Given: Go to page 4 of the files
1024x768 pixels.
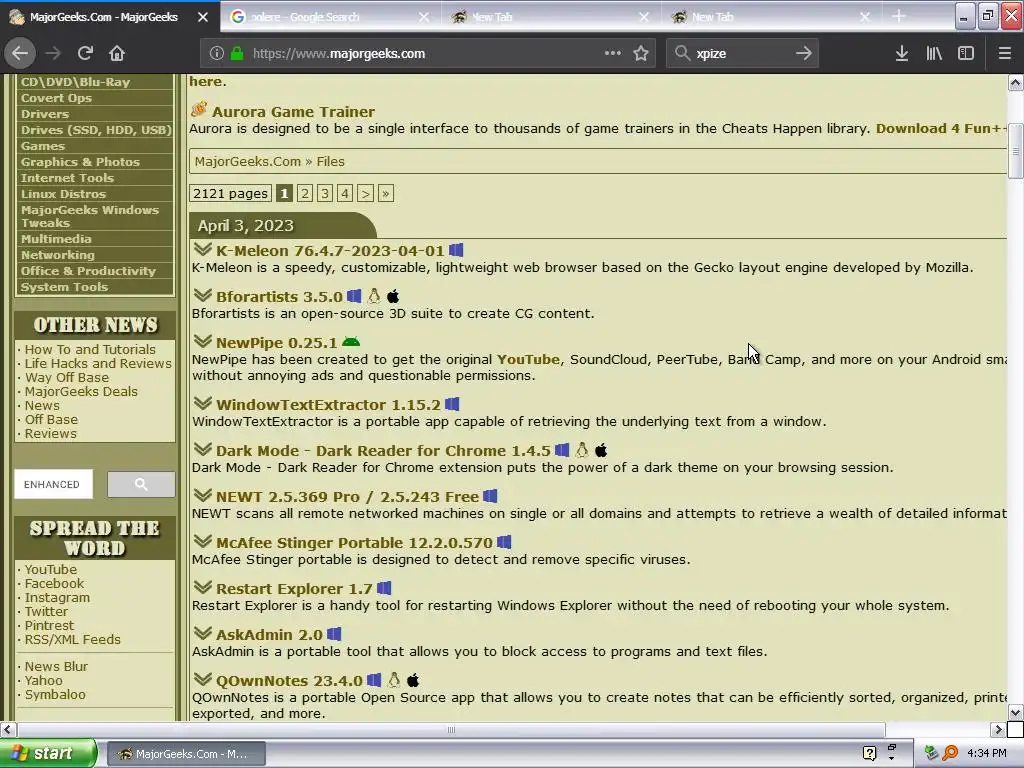Looking at the screenshot, I should [345, 193].
